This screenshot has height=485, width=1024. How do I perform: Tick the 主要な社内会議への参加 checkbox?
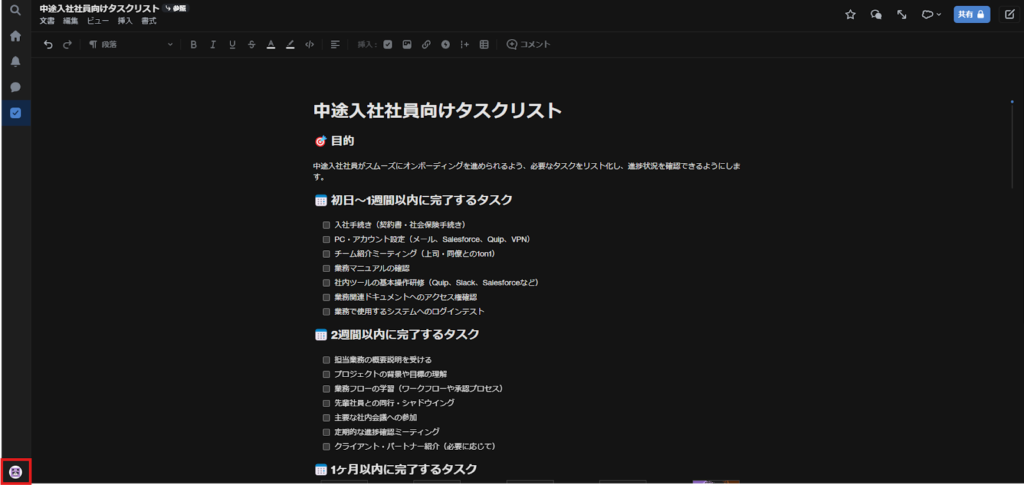pyautogui.click(x=326, y=417)
